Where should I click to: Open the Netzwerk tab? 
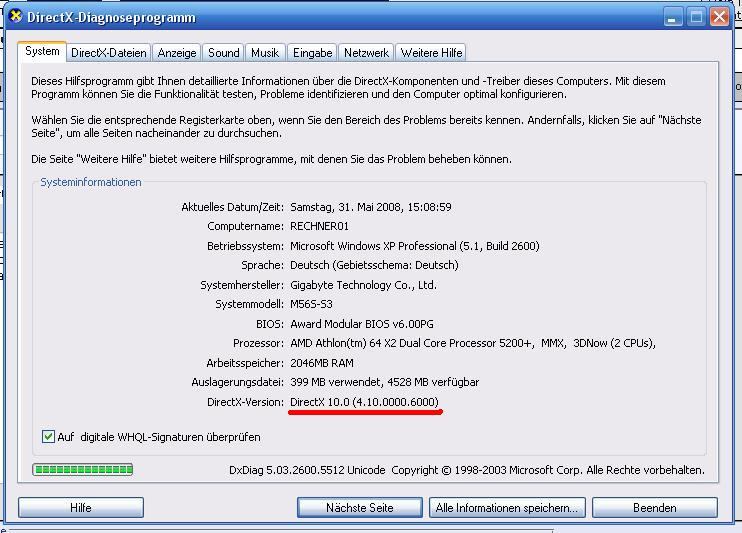click(366, 53)
